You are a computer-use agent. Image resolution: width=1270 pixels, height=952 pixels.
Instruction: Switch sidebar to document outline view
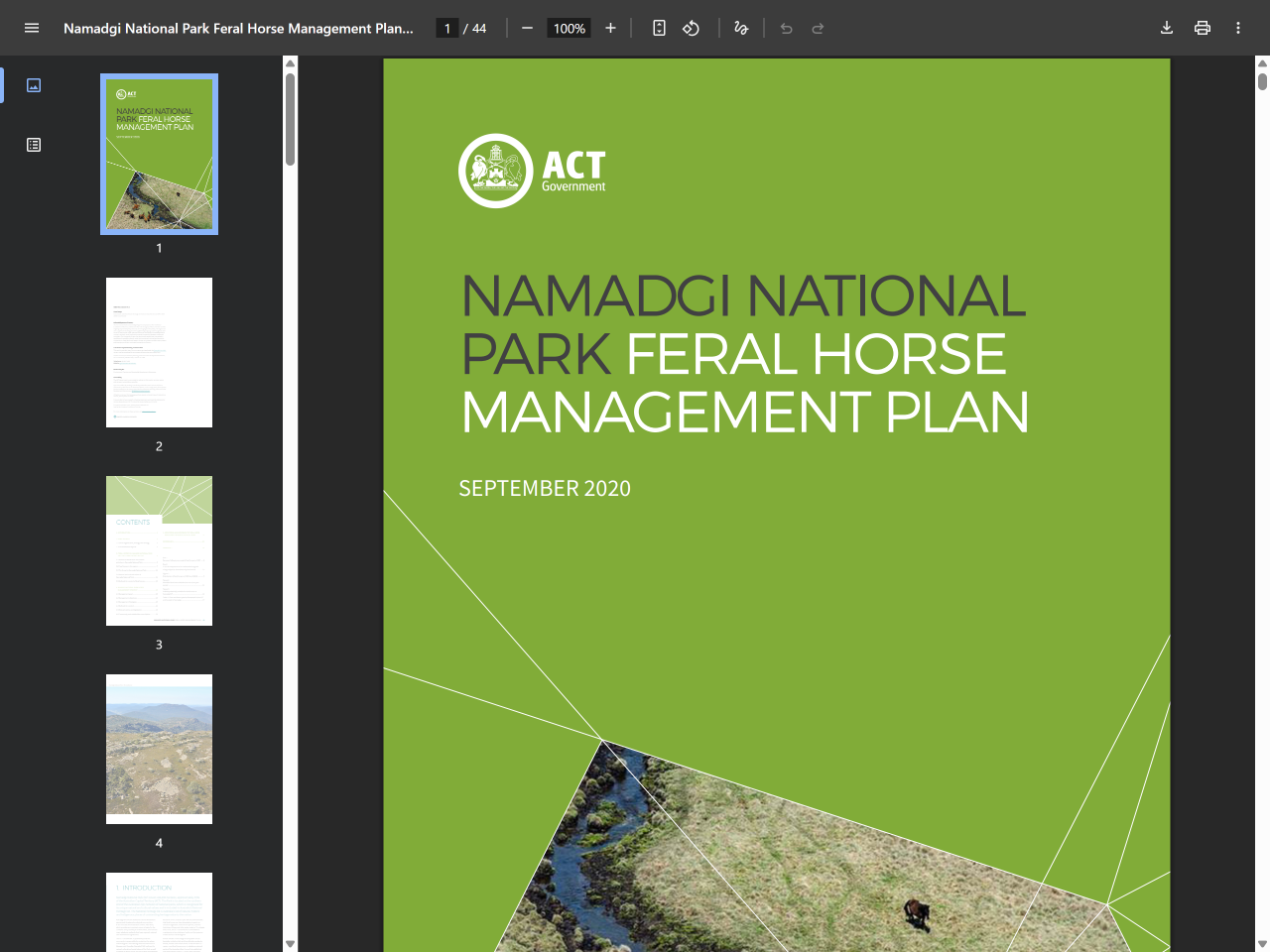click(x=33, y=144)
